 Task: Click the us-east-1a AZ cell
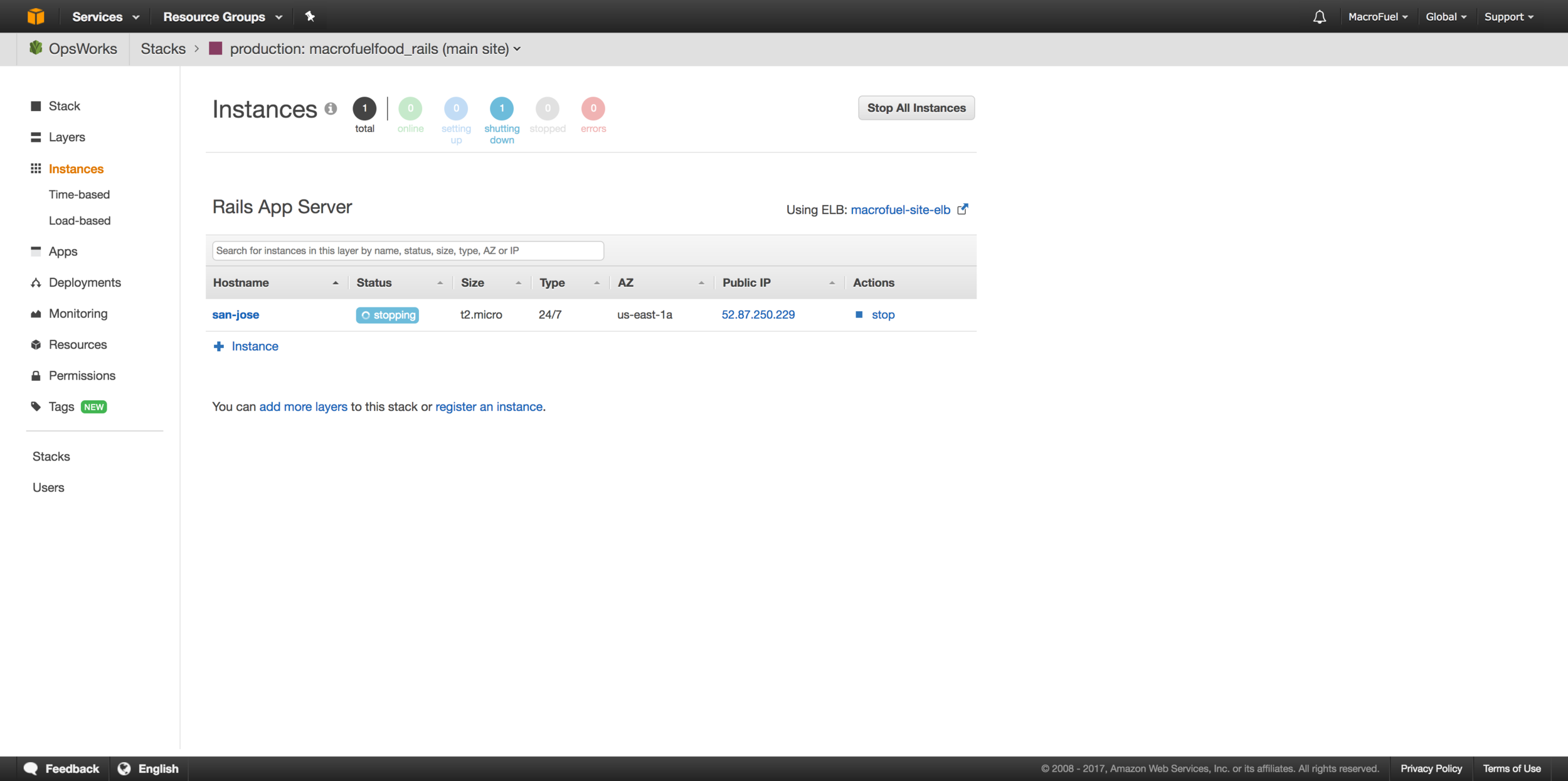pos(645,315)
